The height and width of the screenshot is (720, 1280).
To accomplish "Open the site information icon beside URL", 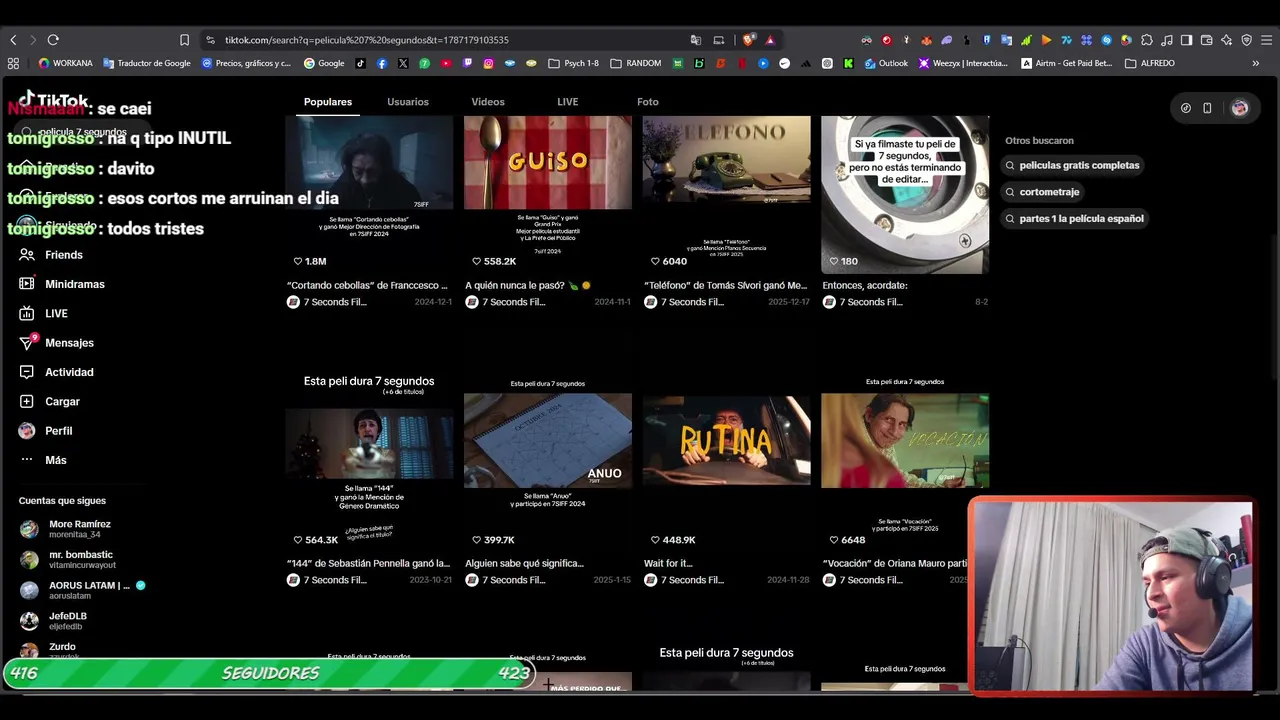I will [x=210, y=40].
